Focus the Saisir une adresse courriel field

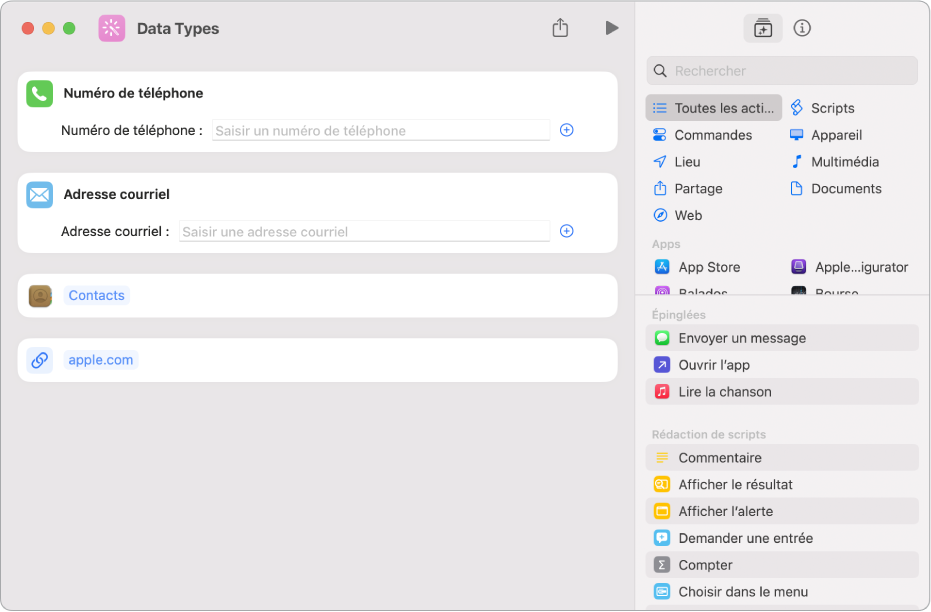[364, 232]
